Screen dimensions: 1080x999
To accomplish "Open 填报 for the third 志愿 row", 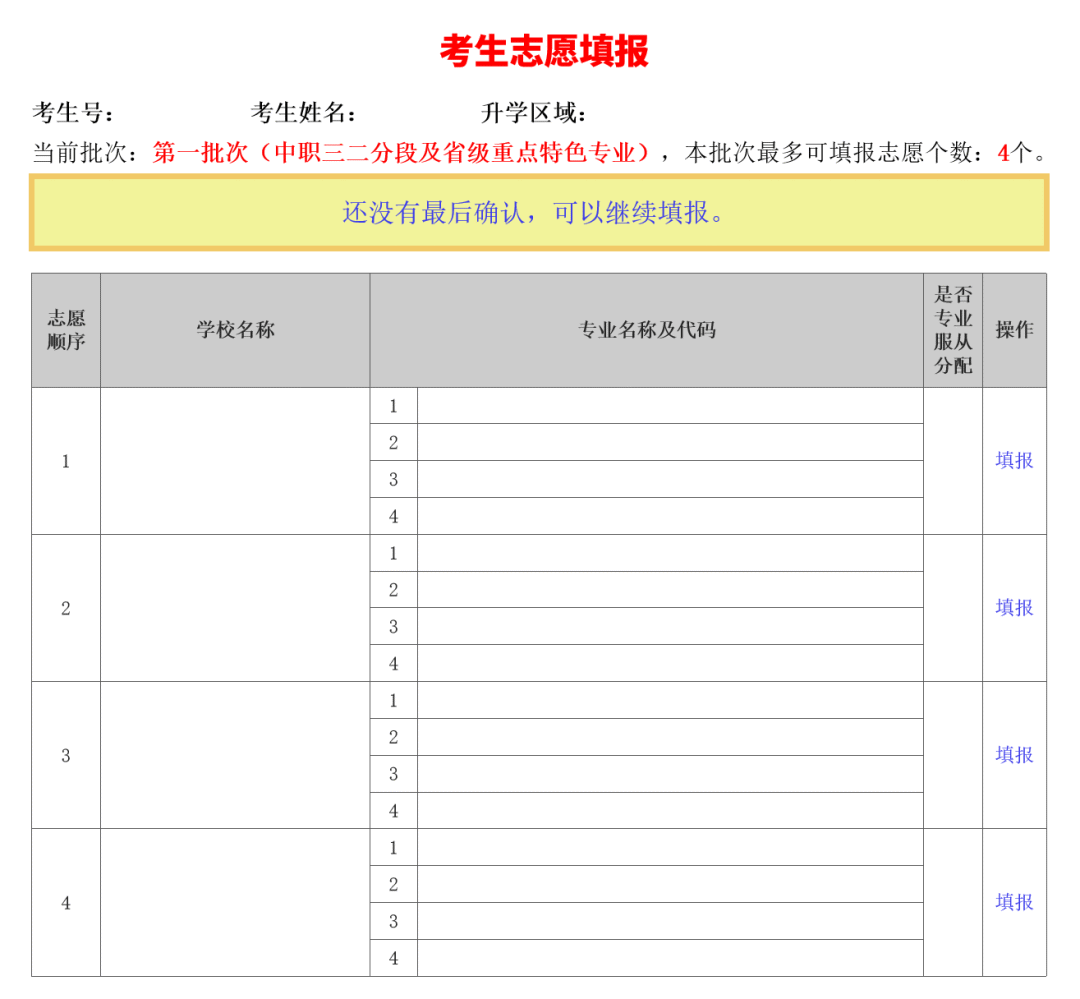I will click(1014, 755).
